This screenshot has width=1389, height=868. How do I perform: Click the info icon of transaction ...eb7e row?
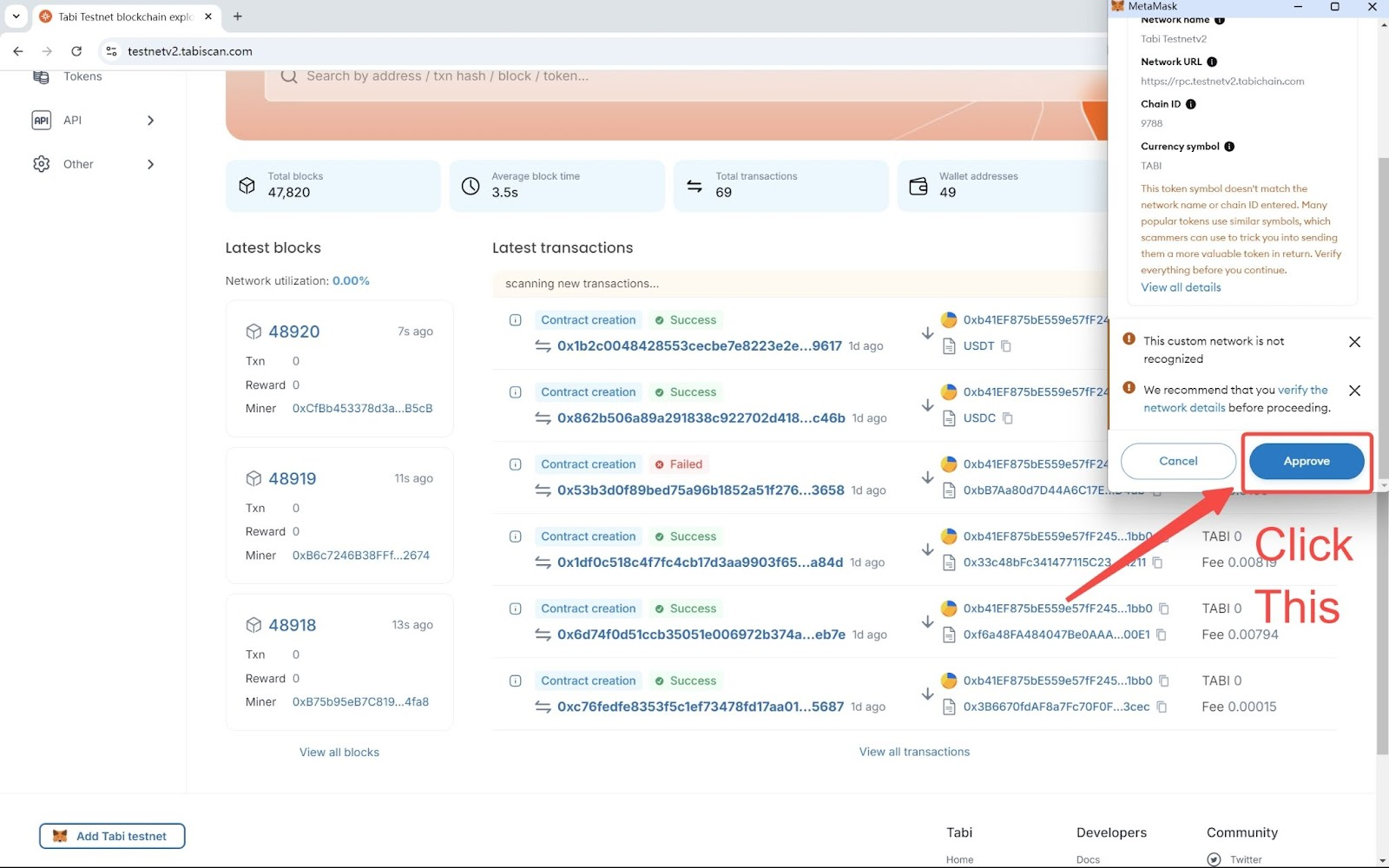(516, 608)
